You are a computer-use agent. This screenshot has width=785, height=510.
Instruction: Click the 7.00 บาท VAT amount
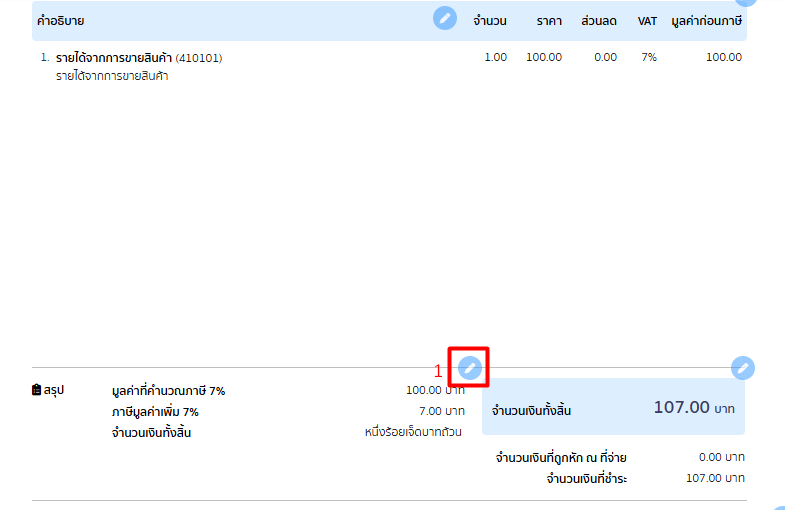(442, 411)
